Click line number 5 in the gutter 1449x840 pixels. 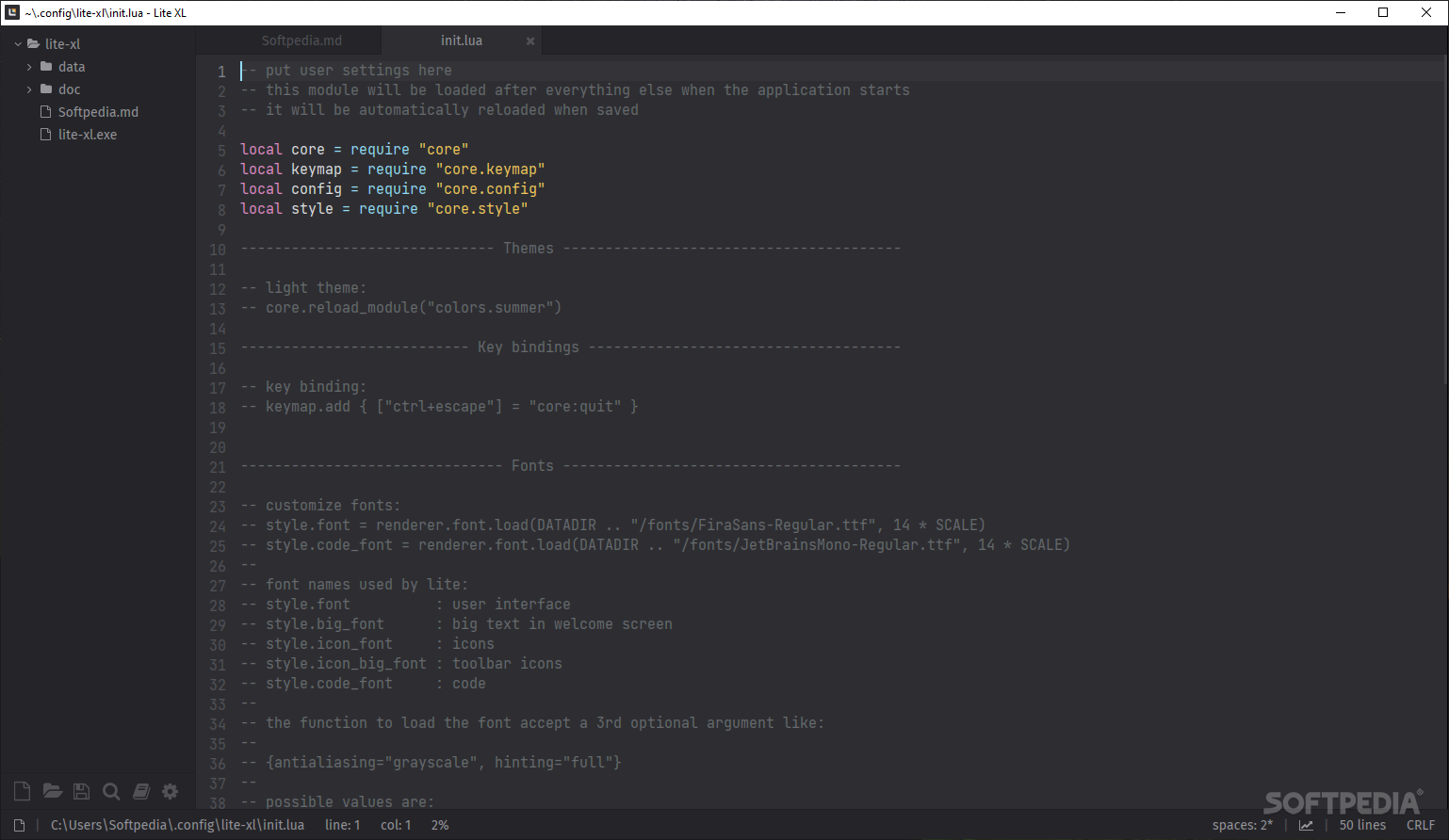pos(221,150)
